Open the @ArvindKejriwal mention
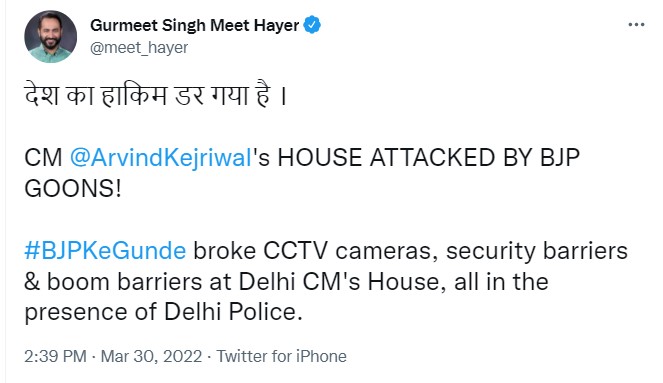This screenshot has width=663, height=383. click(x=161, y=158)
